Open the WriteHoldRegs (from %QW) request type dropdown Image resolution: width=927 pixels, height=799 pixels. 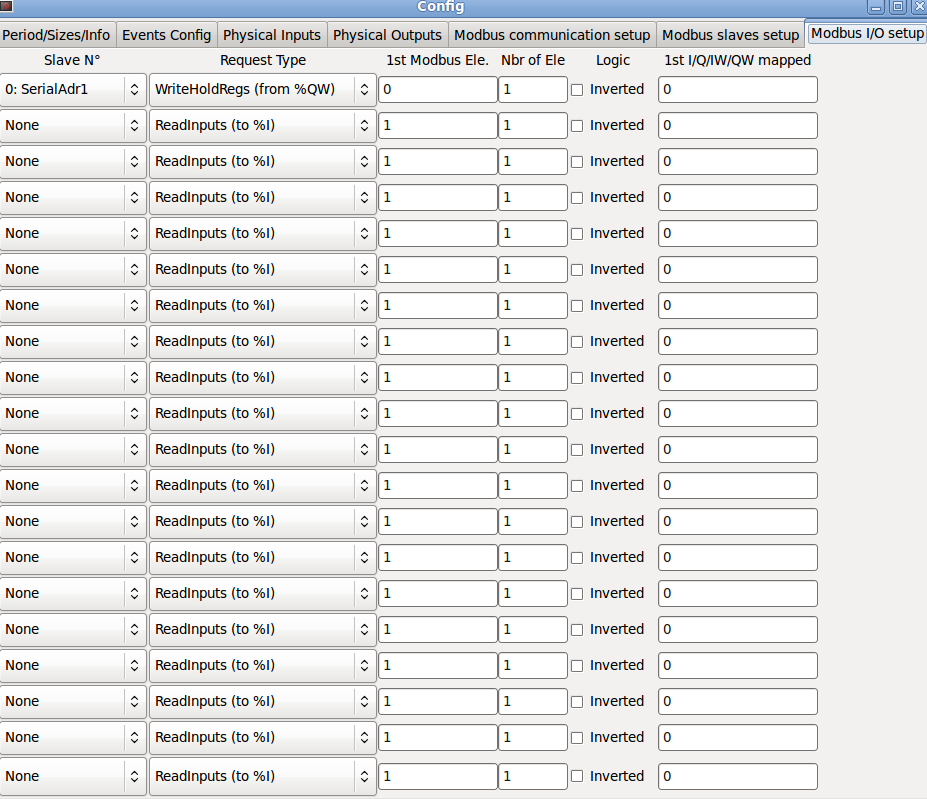262,90
